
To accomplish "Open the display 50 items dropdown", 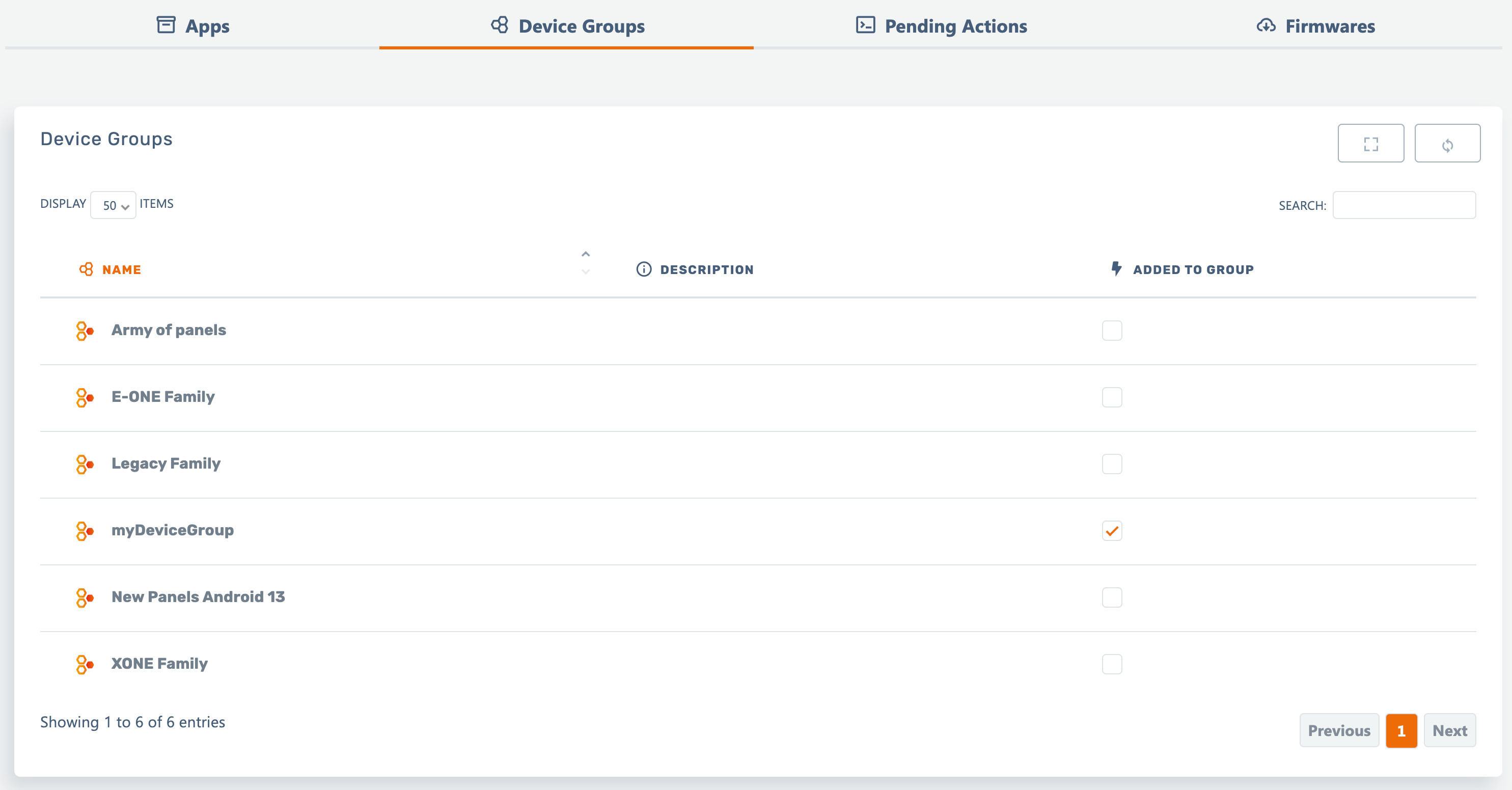I will tap(113, 205).
